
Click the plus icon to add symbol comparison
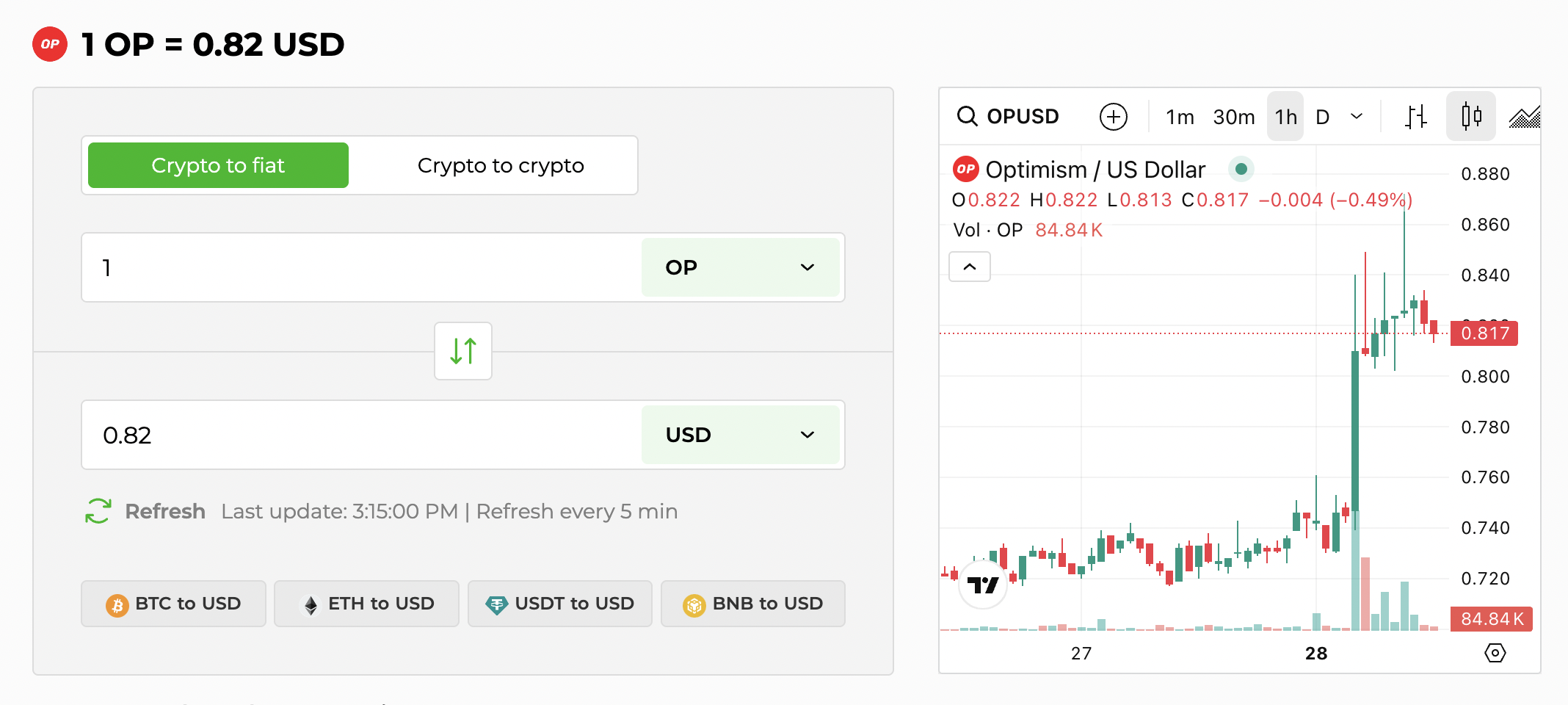(1113, 116)
